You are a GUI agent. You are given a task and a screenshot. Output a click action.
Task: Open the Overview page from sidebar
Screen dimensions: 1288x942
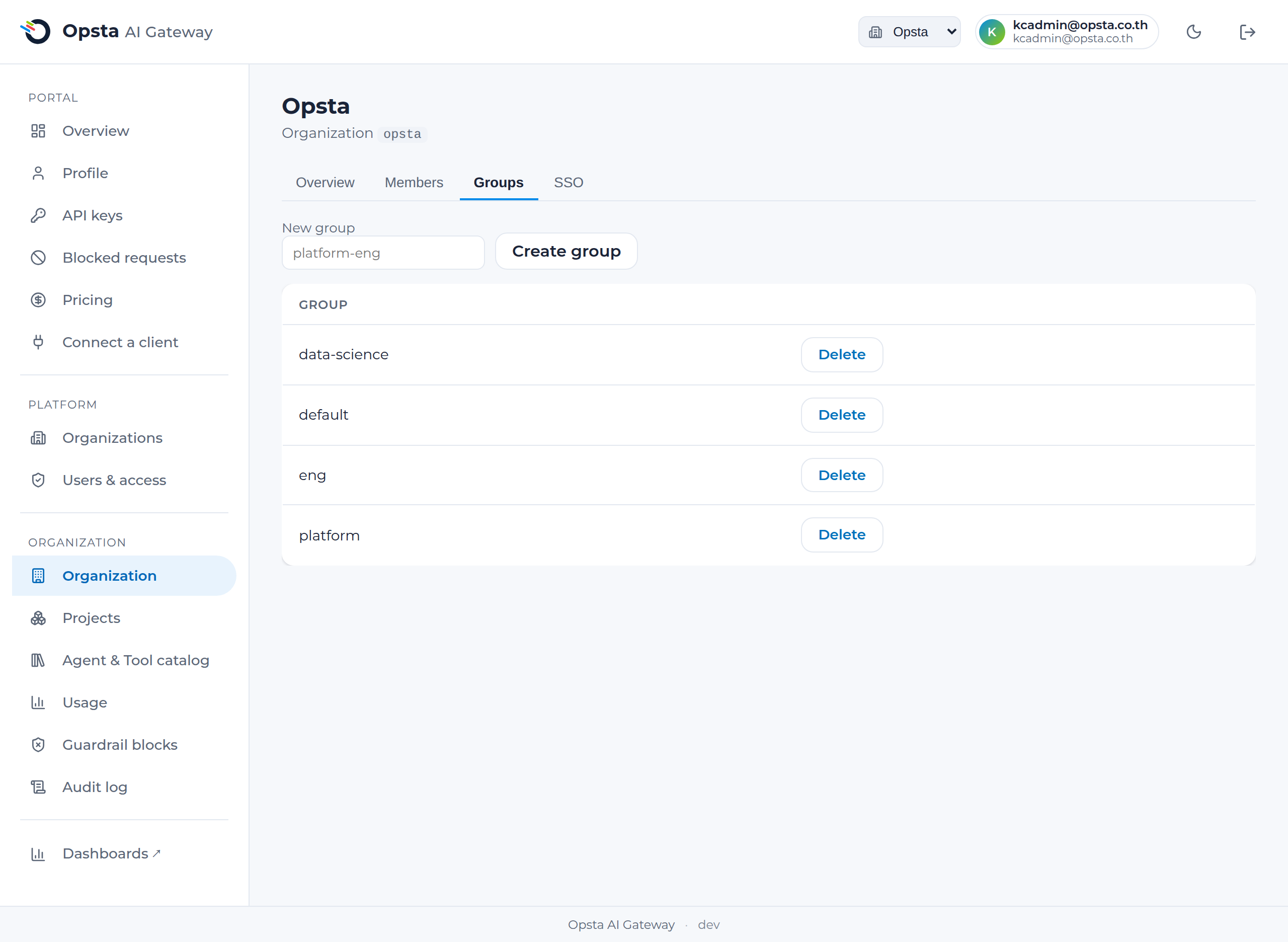[124, 131]
